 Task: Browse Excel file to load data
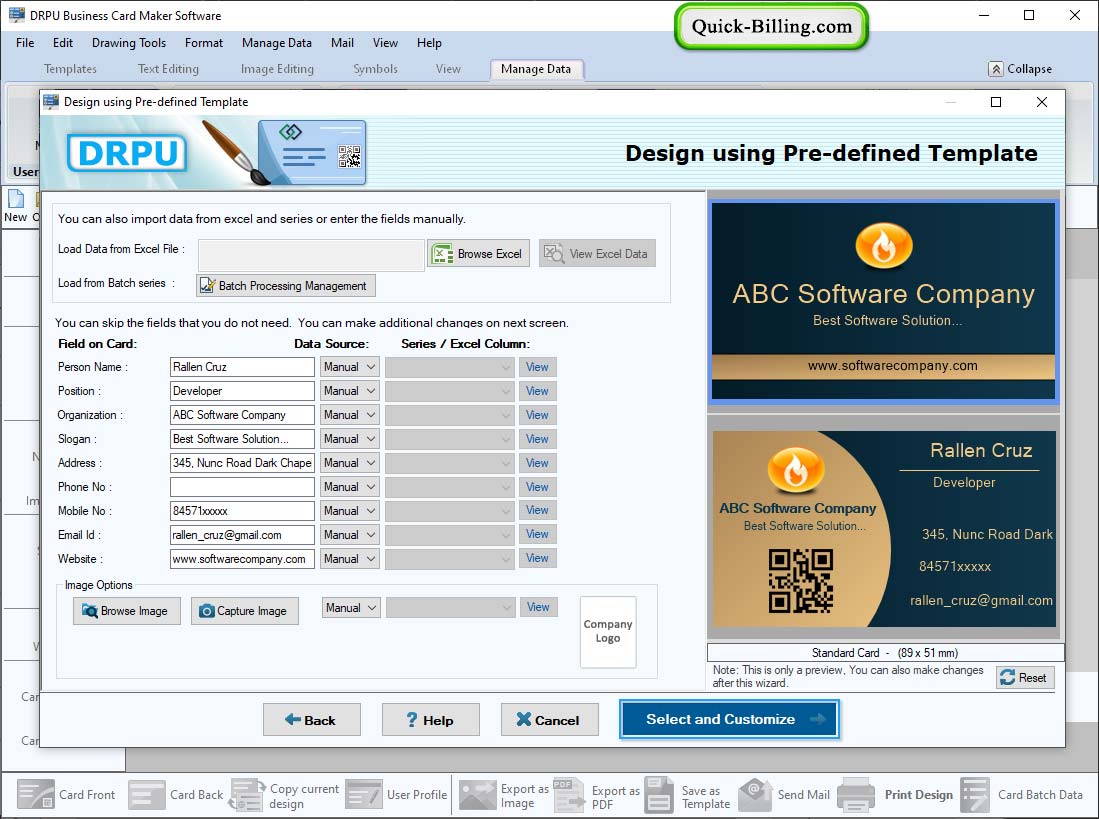(x=479, y=254)
